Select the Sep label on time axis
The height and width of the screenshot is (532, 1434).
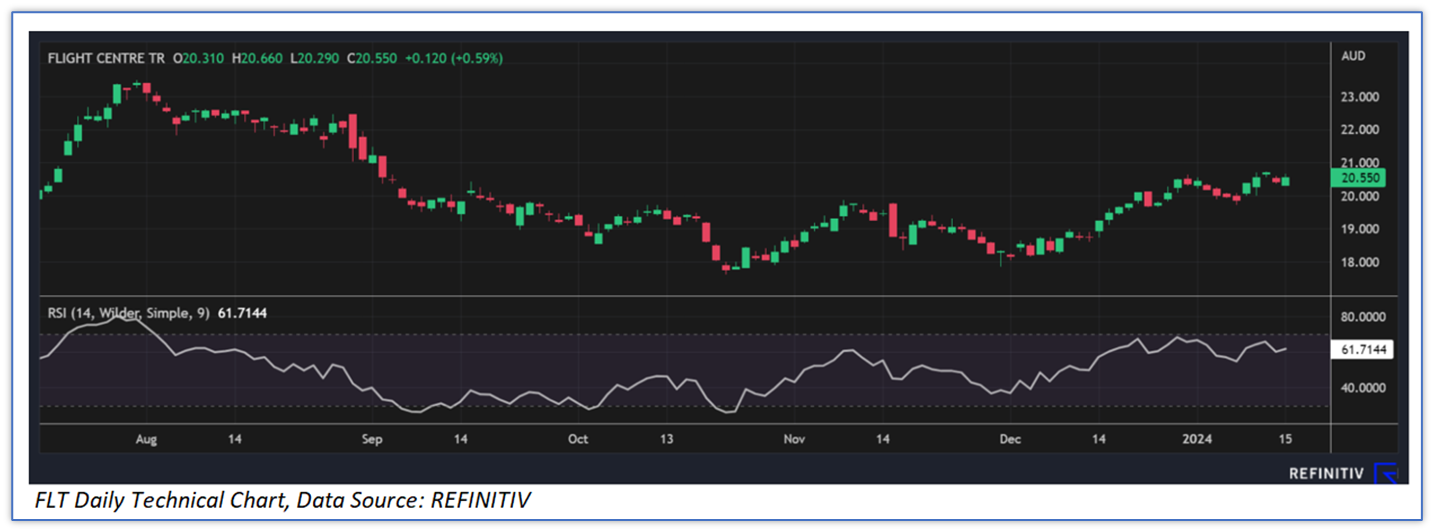[x=371, y=439]
